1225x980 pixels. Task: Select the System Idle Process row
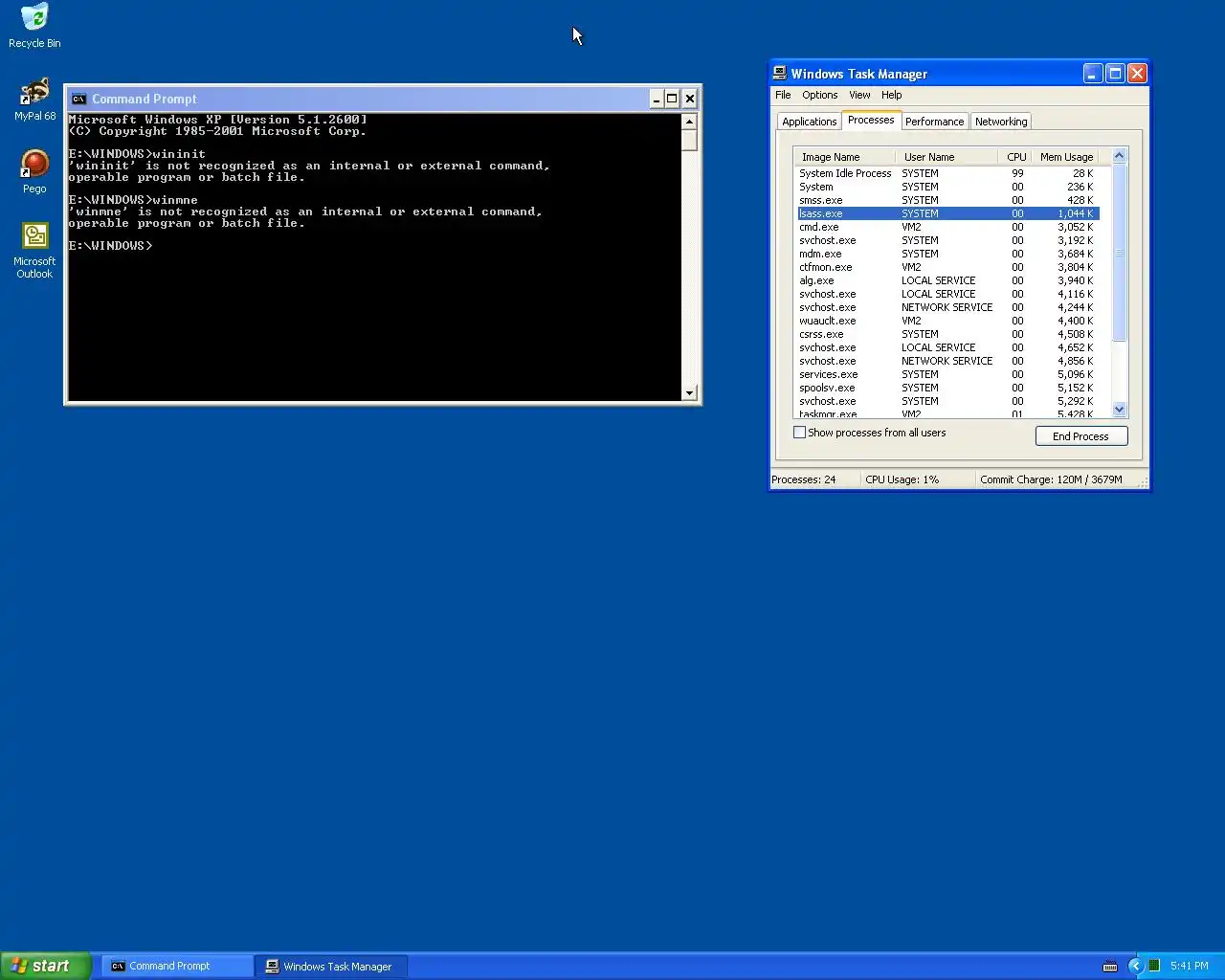[947, 173]
